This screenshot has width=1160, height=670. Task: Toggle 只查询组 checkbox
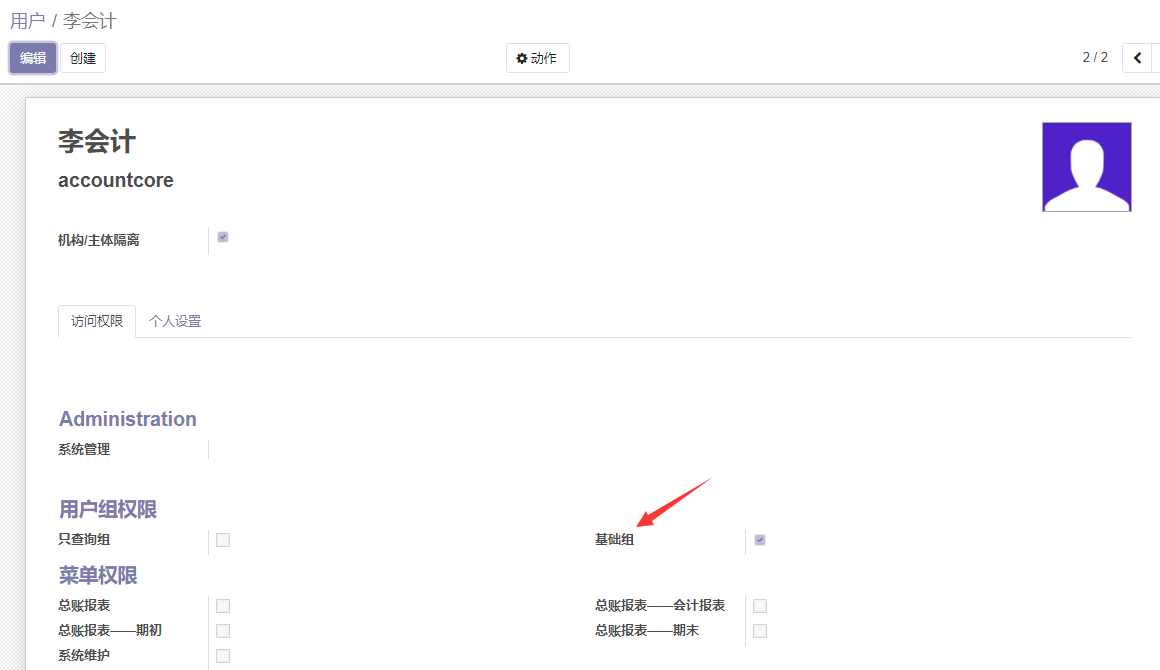(223, 540)
